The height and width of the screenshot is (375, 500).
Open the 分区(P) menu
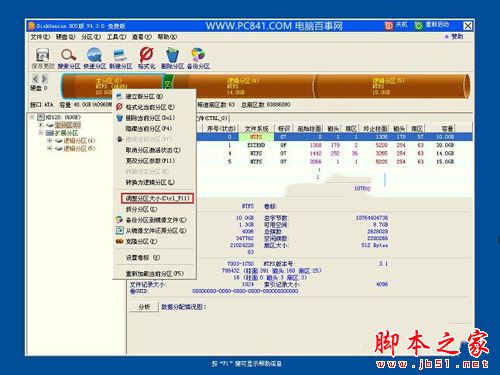point(91,37)
